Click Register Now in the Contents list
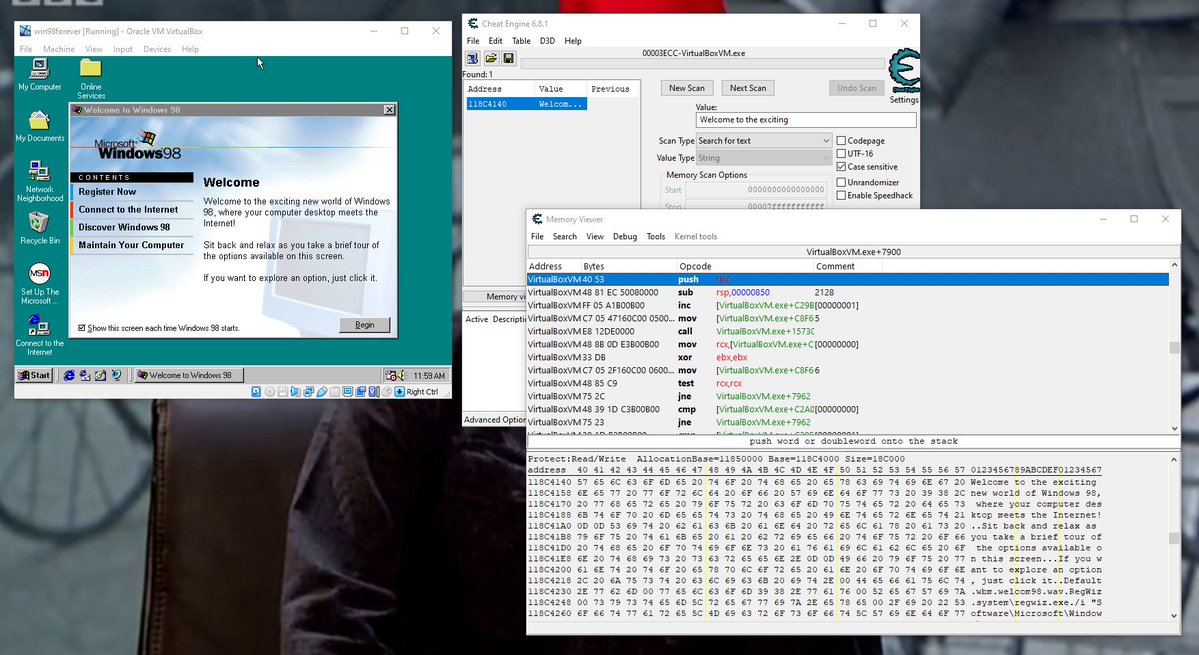Image resolution: width=1199 pixels, height=655 pixels. coord(132,192)
